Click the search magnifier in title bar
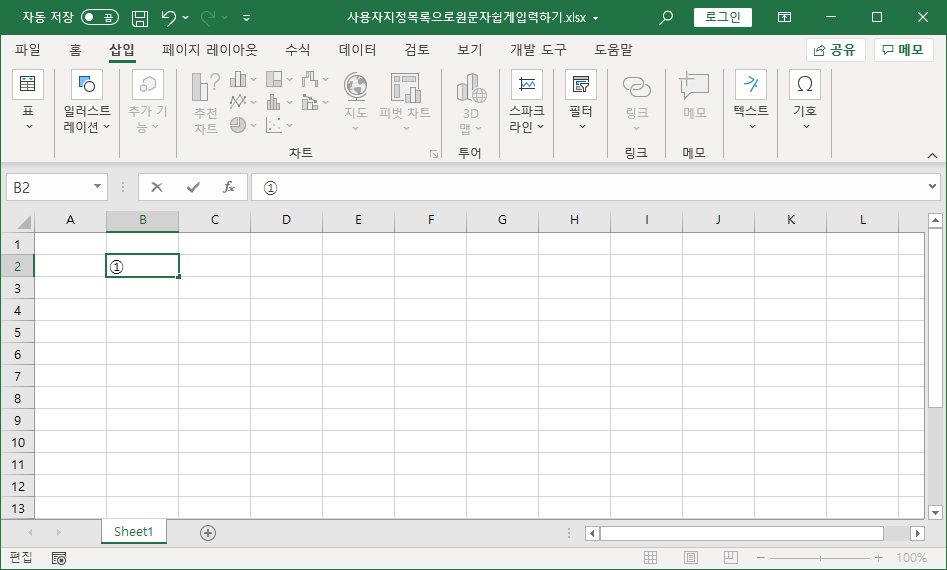This screenshot has height=570, width=947. click(x=666, y=18)
